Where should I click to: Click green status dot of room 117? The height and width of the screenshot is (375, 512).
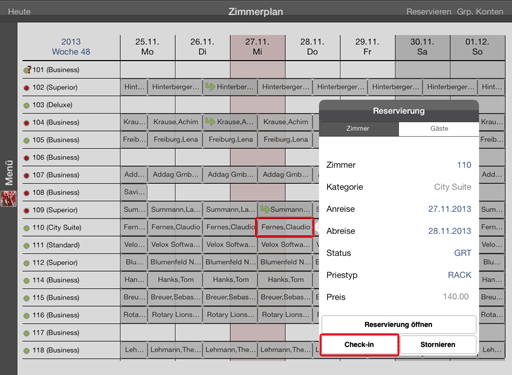(x=26, y=333)
